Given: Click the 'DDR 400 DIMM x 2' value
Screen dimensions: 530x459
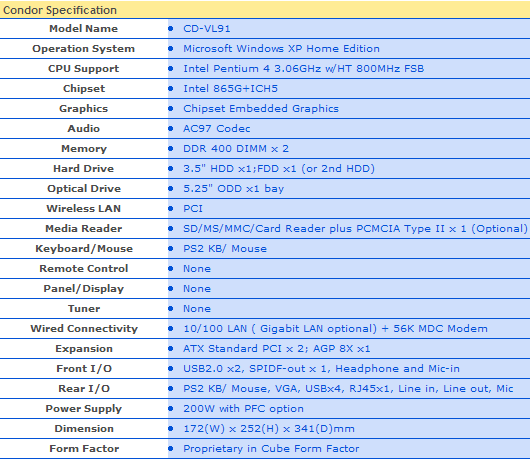Looking at the screenshot, I should tap(236, 149).
